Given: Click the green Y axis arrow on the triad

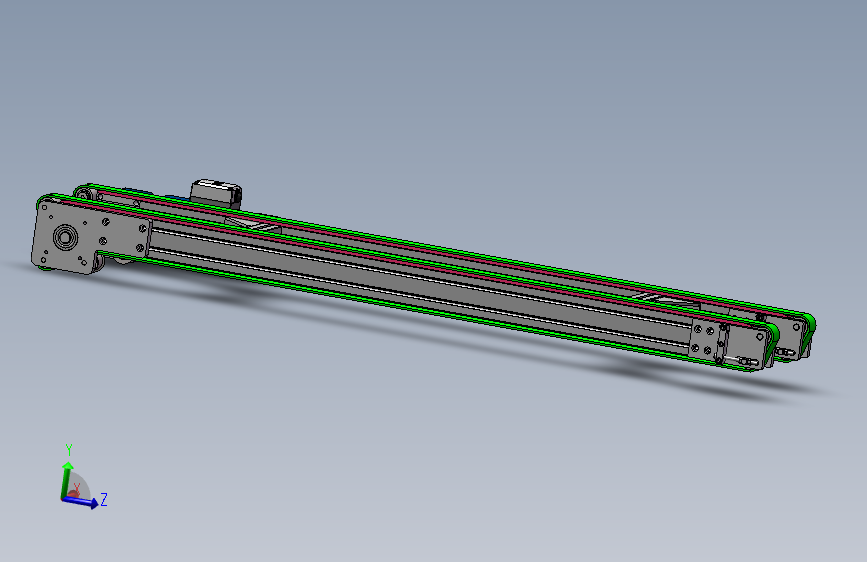Looking at the screenshot, I should [67, 480].
